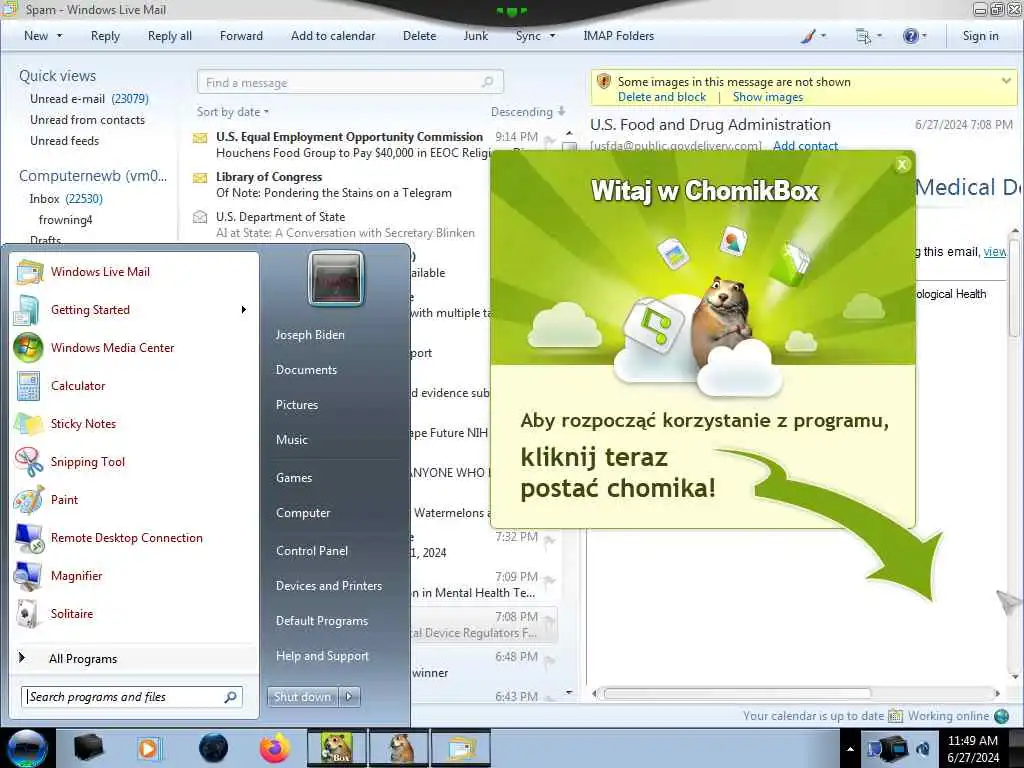1024x768 pixels.
Task: Click the Shut down button
Action: click(302, 697)
